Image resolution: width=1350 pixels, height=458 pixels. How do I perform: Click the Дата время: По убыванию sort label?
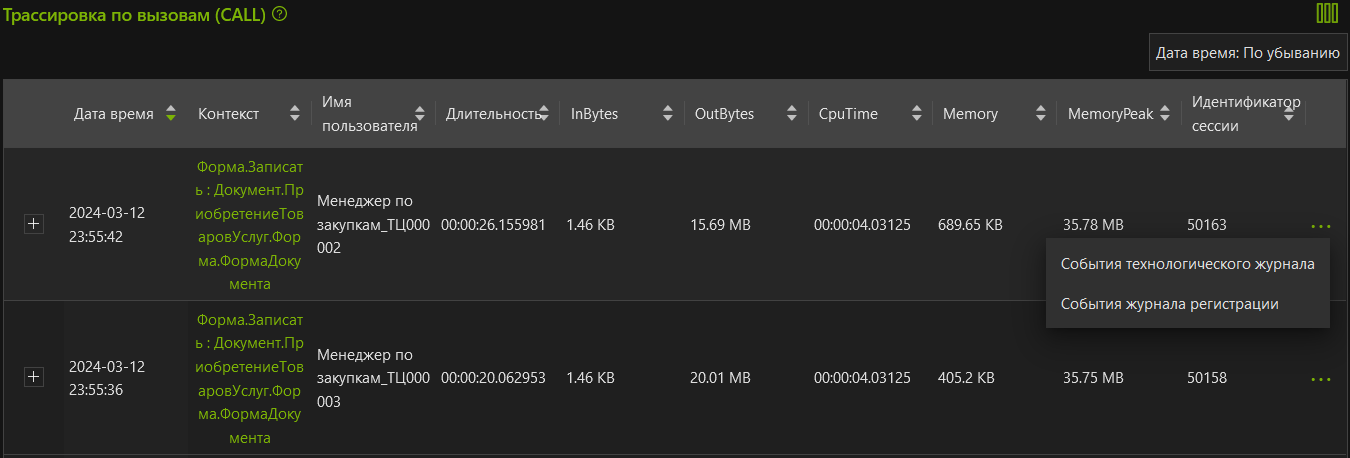[x=1247, y=53]
